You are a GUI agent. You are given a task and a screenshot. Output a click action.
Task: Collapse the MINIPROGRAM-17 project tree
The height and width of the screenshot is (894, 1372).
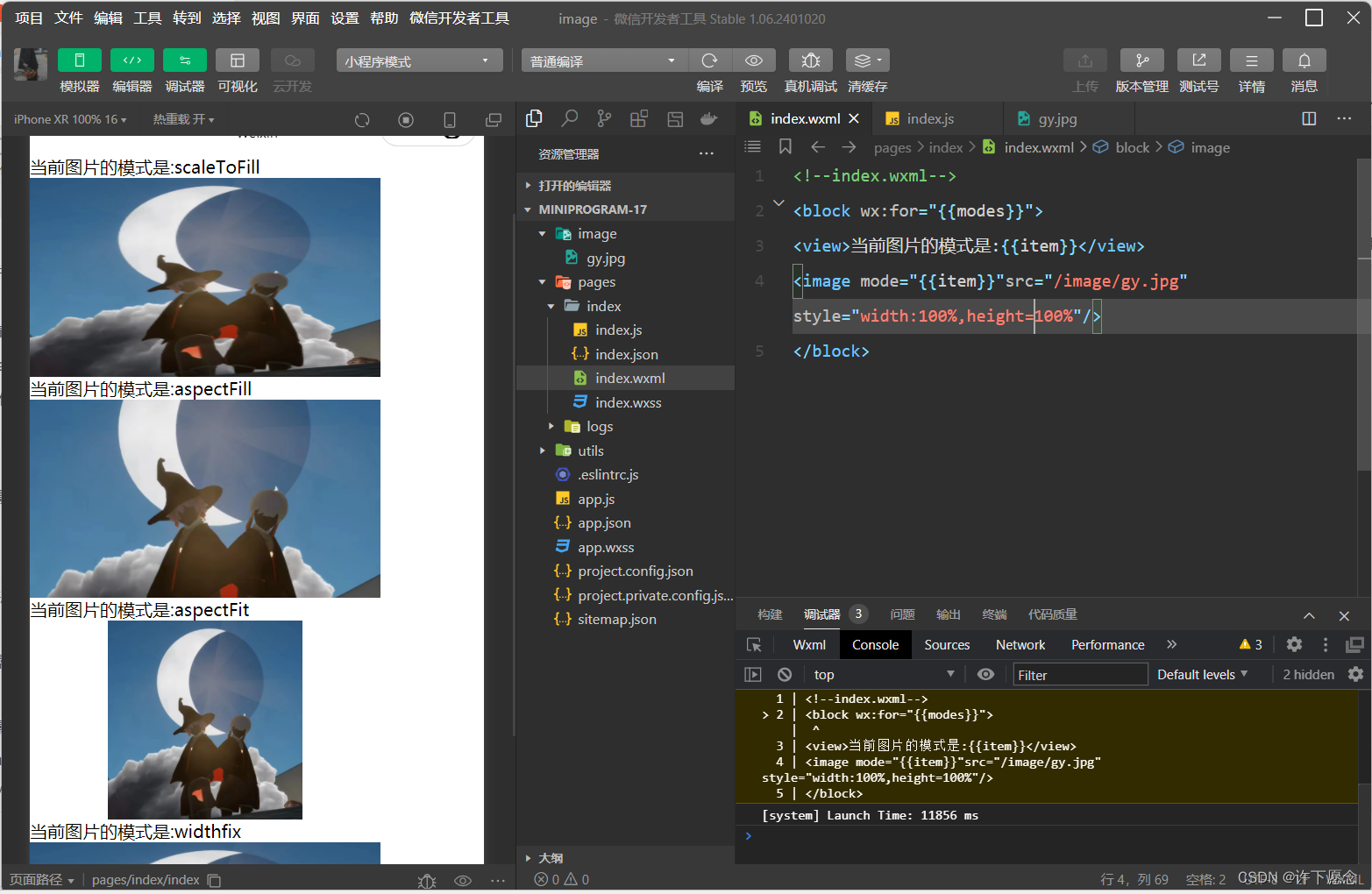[626, 209]
